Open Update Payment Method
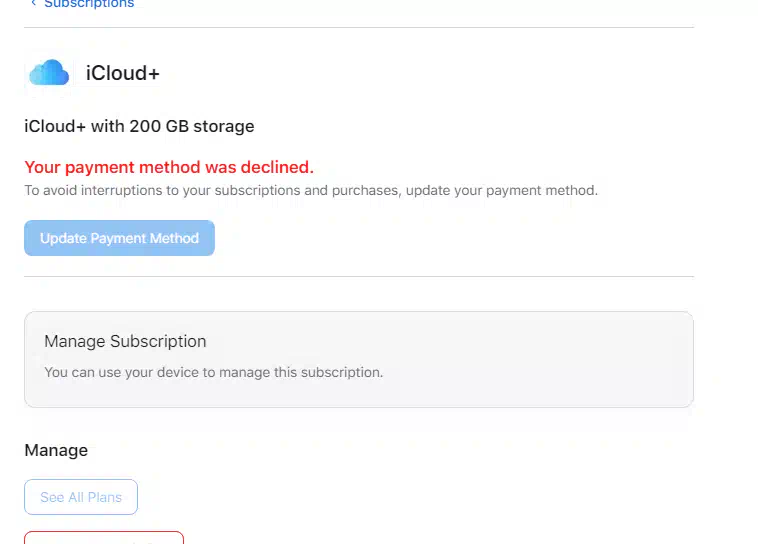 coord(119,238)
